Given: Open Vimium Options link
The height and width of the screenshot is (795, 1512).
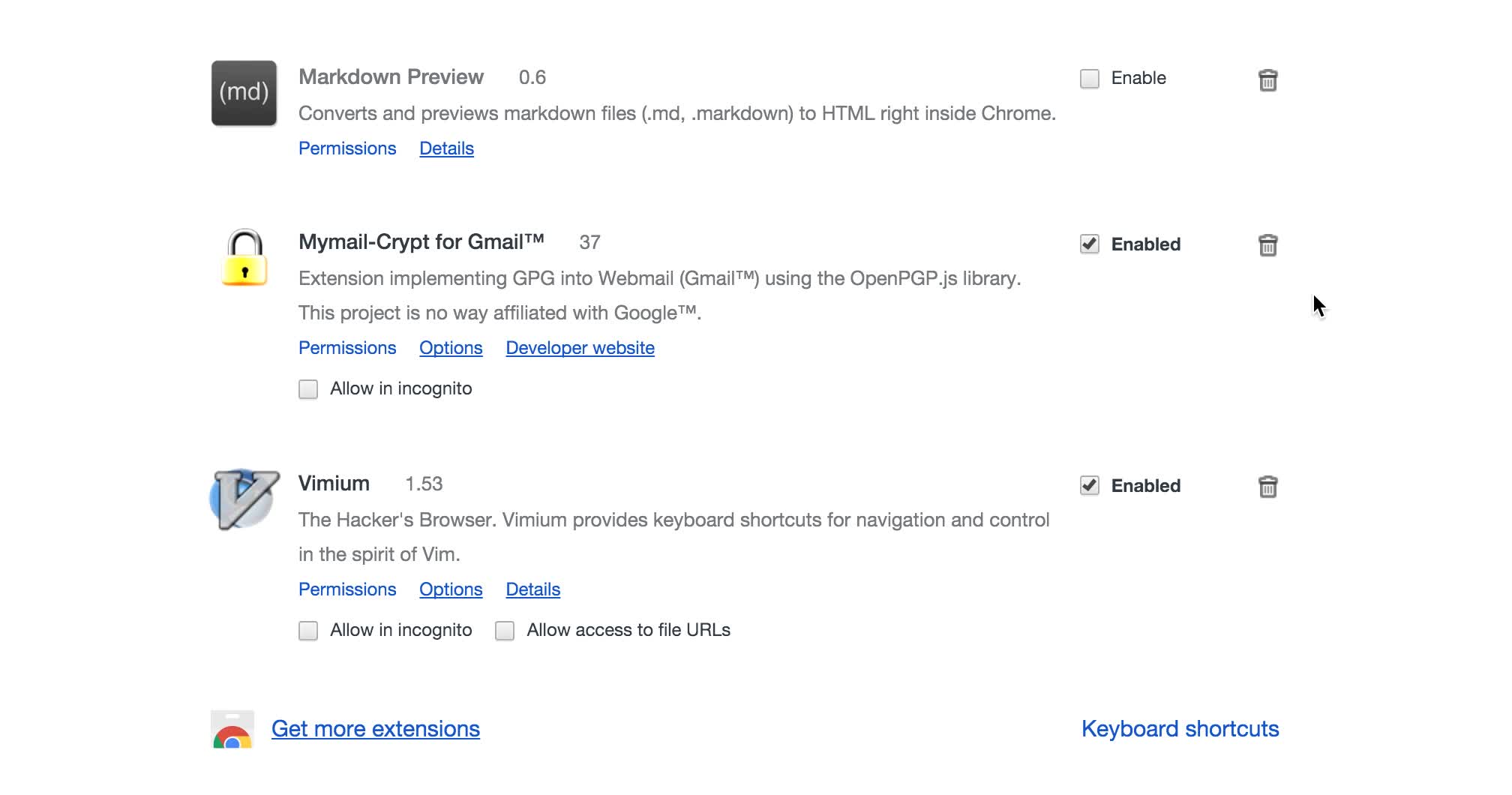Looking at the screenshot, I should [451, 589].
